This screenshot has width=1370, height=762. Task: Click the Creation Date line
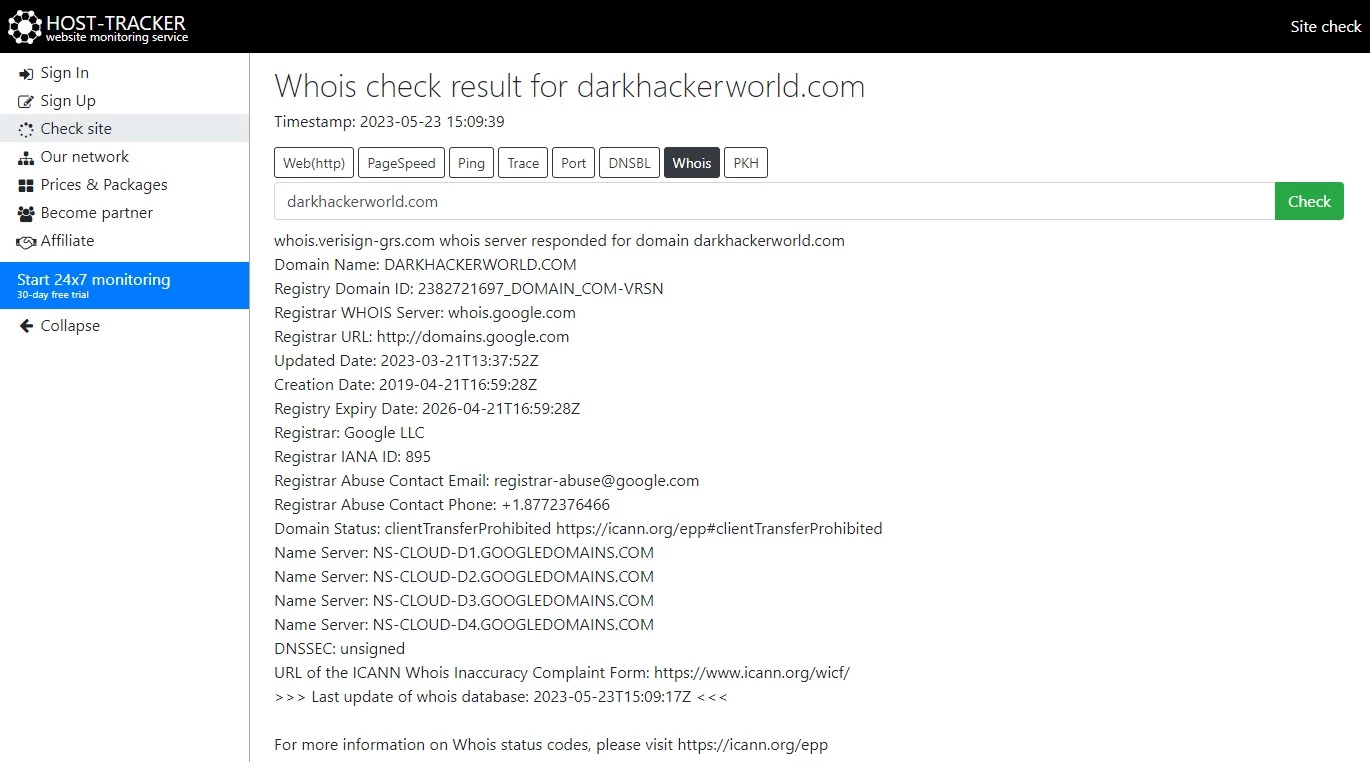coord(406,385)
